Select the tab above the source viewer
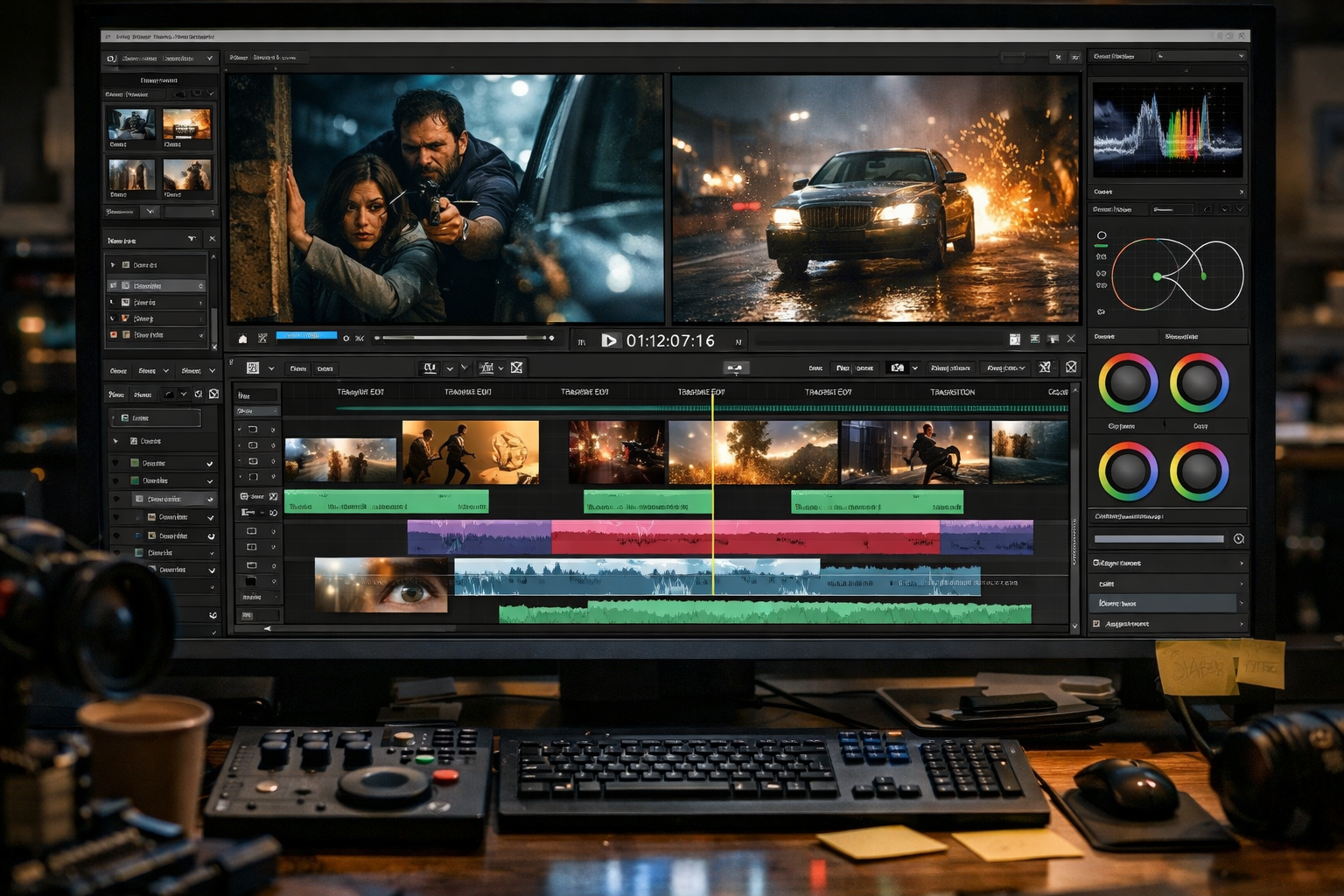Viewport: 1344px width, 896px height. (x=262, y=58)
